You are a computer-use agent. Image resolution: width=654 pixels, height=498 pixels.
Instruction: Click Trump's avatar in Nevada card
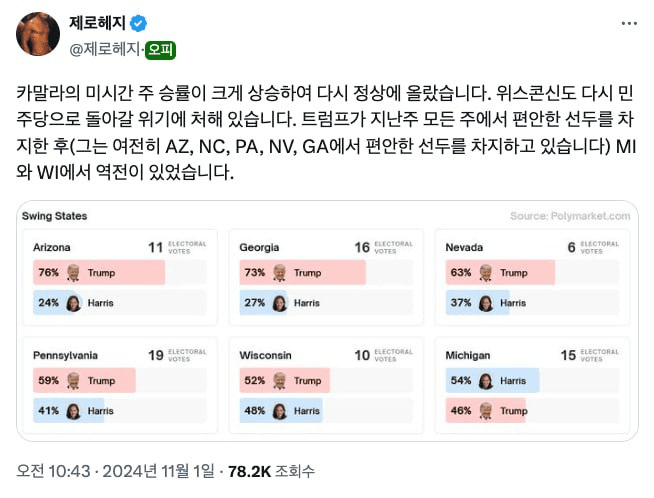pyautogui.click(x=485, y=272)
